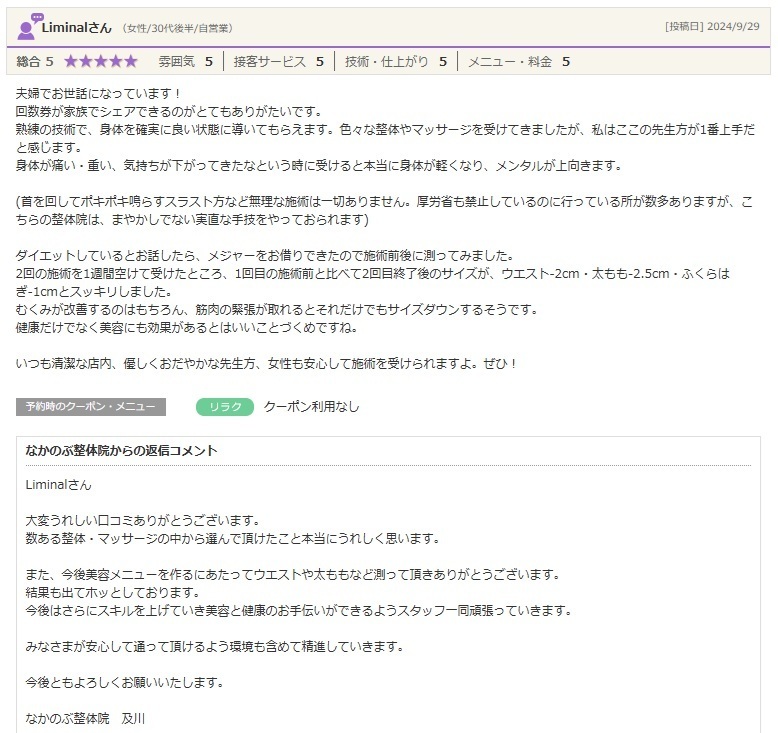
Task: Click the signature なかのぶ整体院 及川
Action: pyautogui.click(x=85, y=719)
